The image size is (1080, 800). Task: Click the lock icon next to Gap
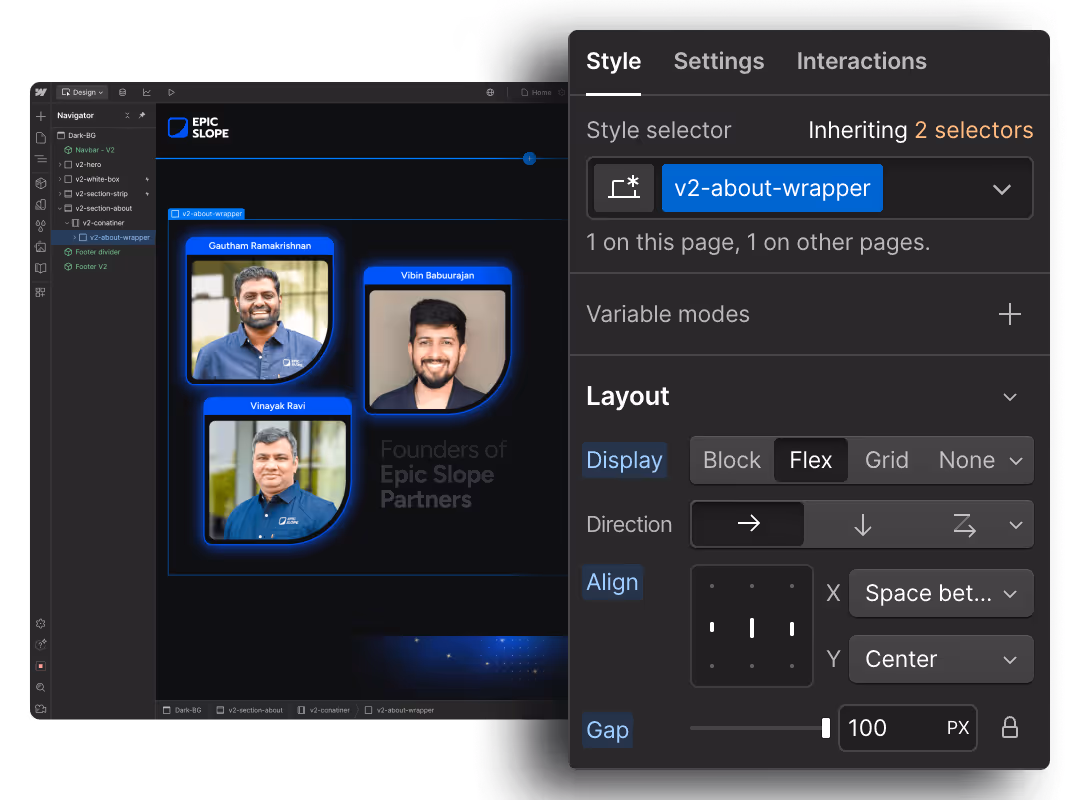pos(1010,728)
